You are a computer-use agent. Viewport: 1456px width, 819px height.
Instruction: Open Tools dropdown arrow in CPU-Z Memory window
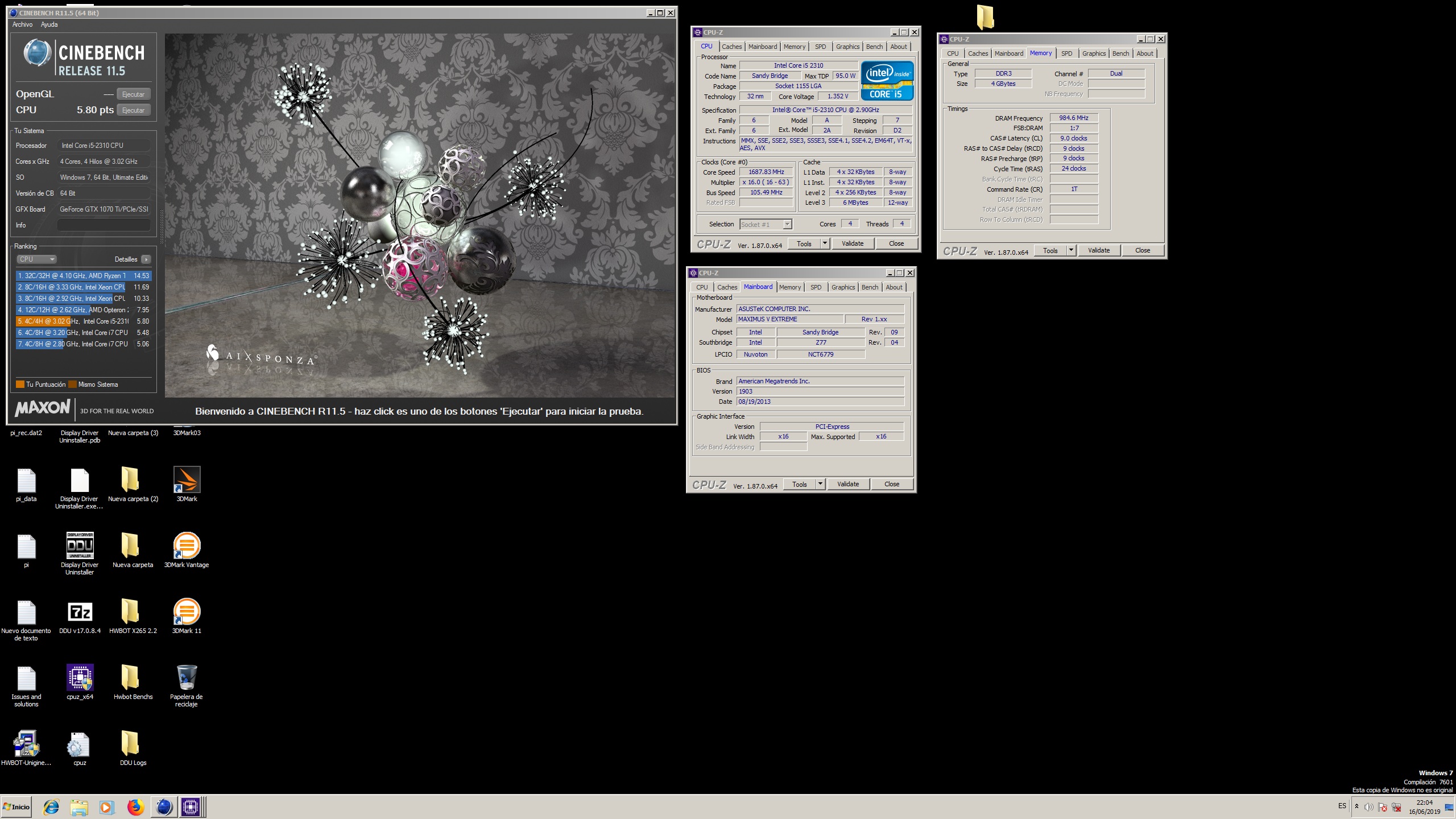click(x=1071, y=250)
